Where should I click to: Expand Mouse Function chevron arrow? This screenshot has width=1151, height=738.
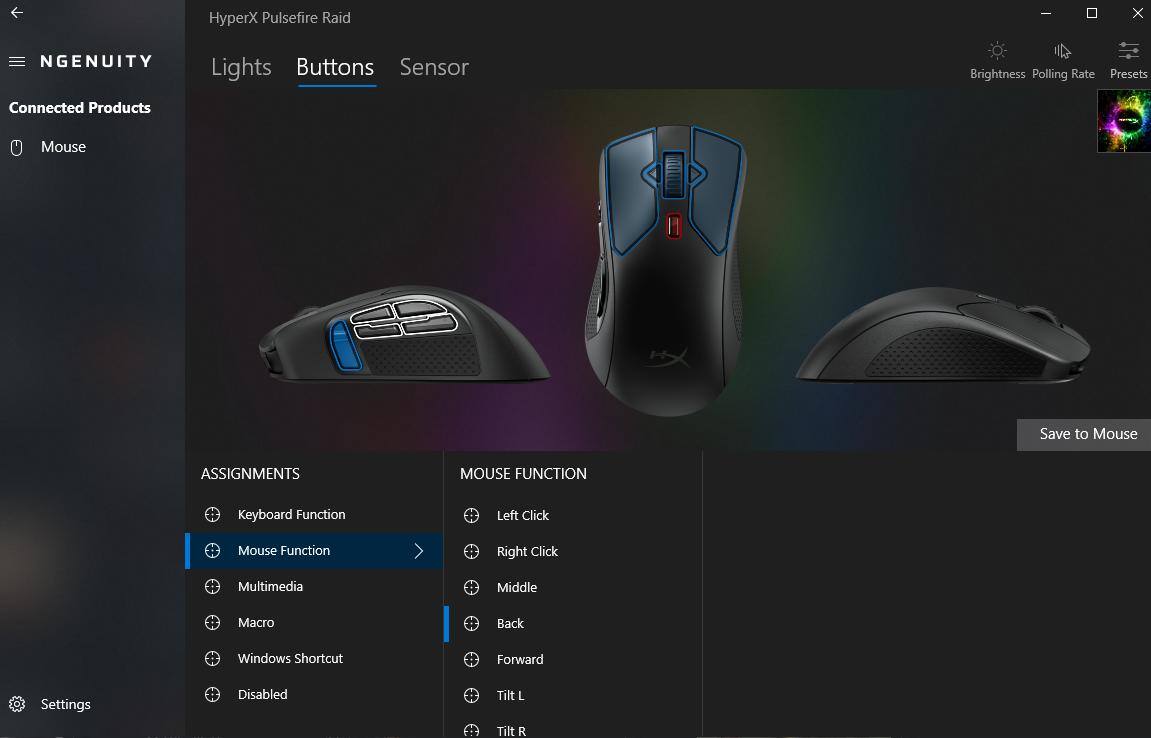pyautogui.click(x=418, y=551)
